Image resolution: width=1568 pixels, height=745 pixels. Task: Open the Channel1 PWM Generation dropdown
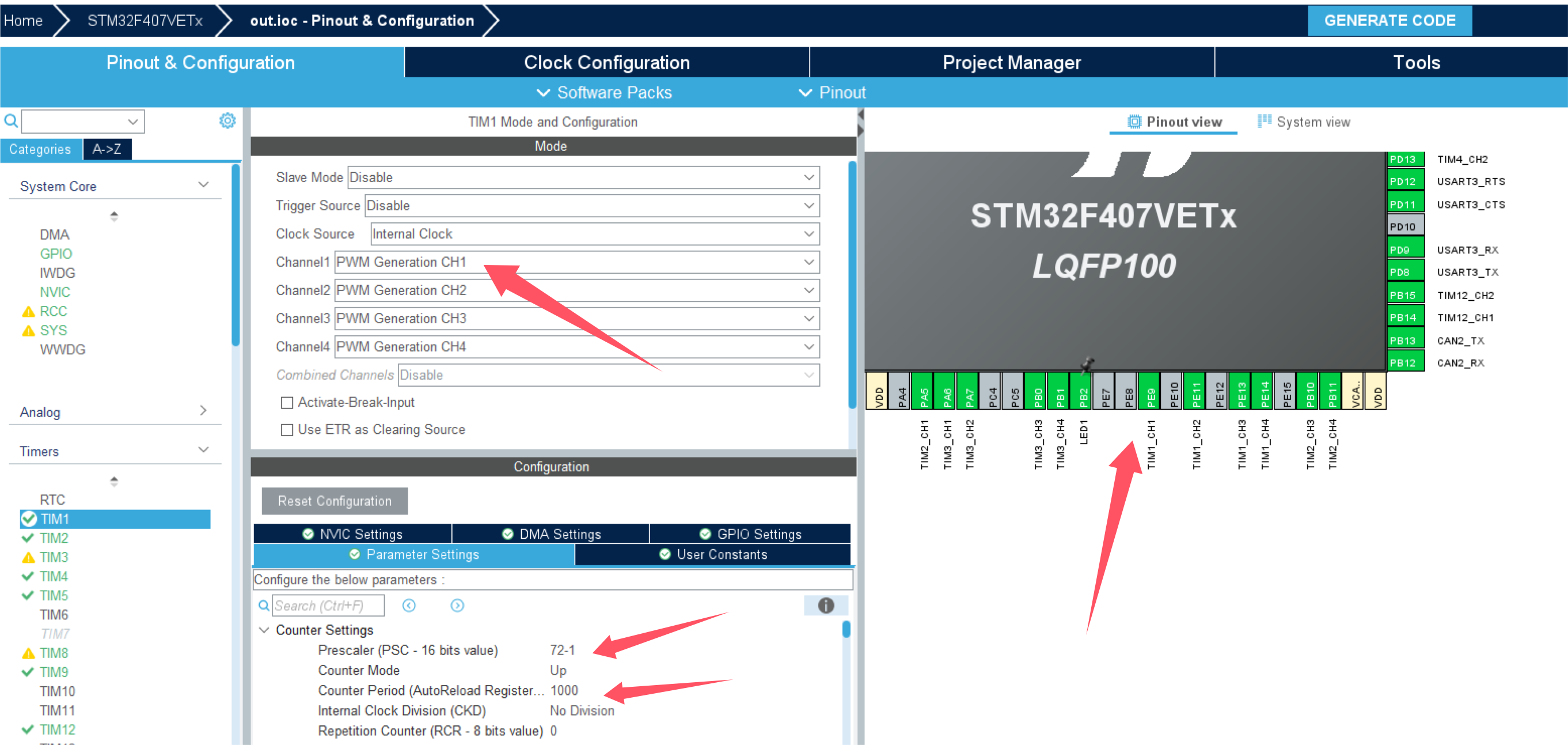[x=577, y=262]
